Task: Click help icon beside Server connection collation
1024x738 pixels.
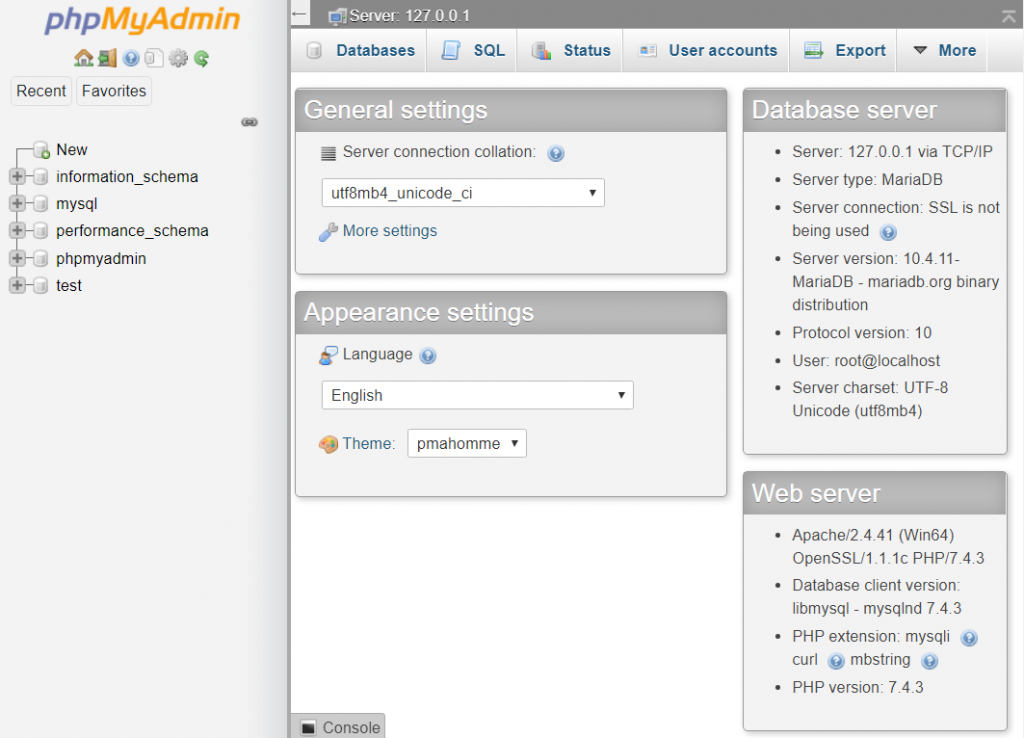Action: tap(556, 153)
